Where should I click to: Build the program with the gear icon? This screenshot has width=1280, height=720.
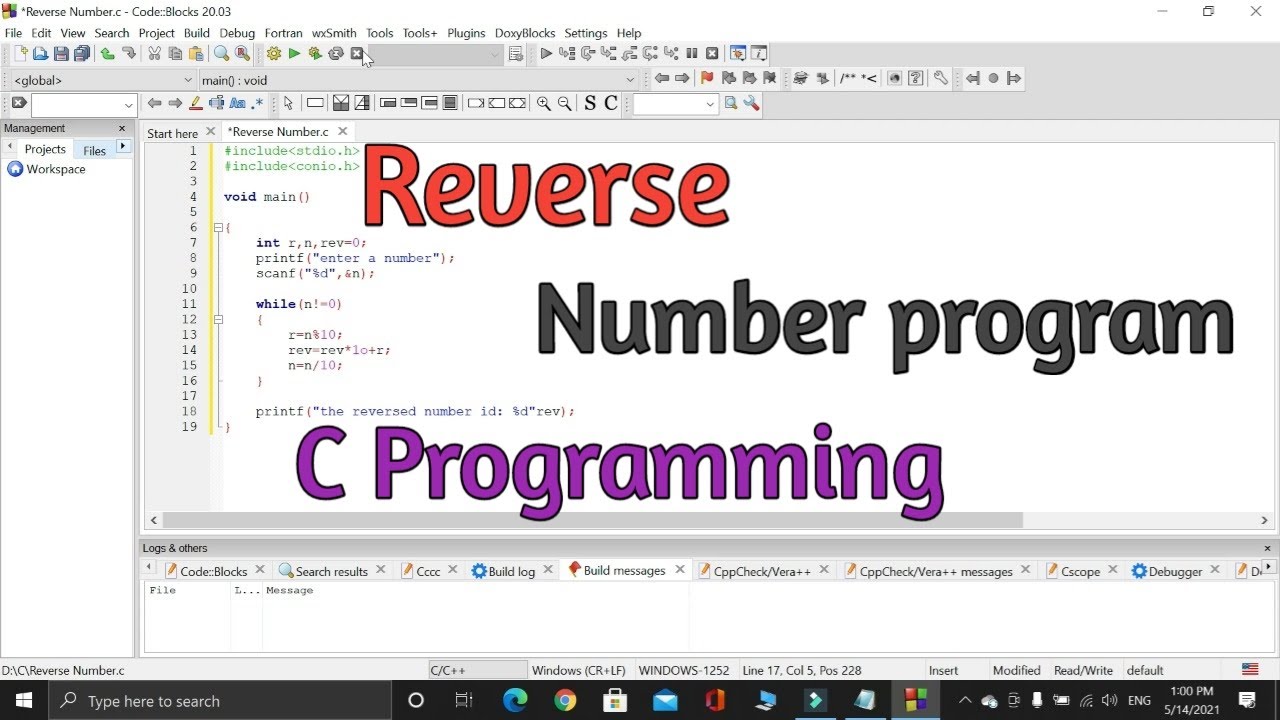point(273,54)
